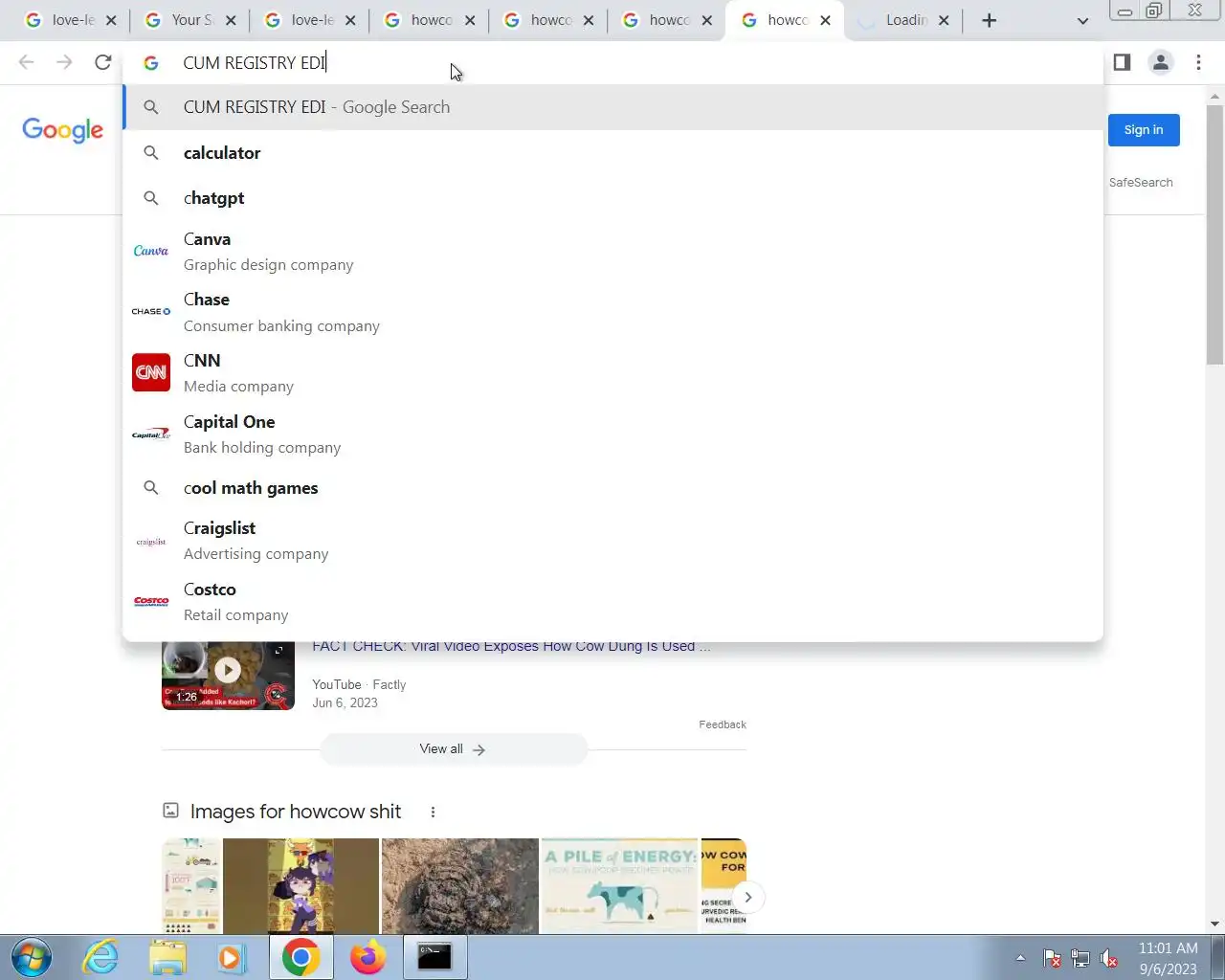Click the muted volume tray icon
Image resolution: width=1225 pixels, height=980 pixels.
pos(1109,958)
